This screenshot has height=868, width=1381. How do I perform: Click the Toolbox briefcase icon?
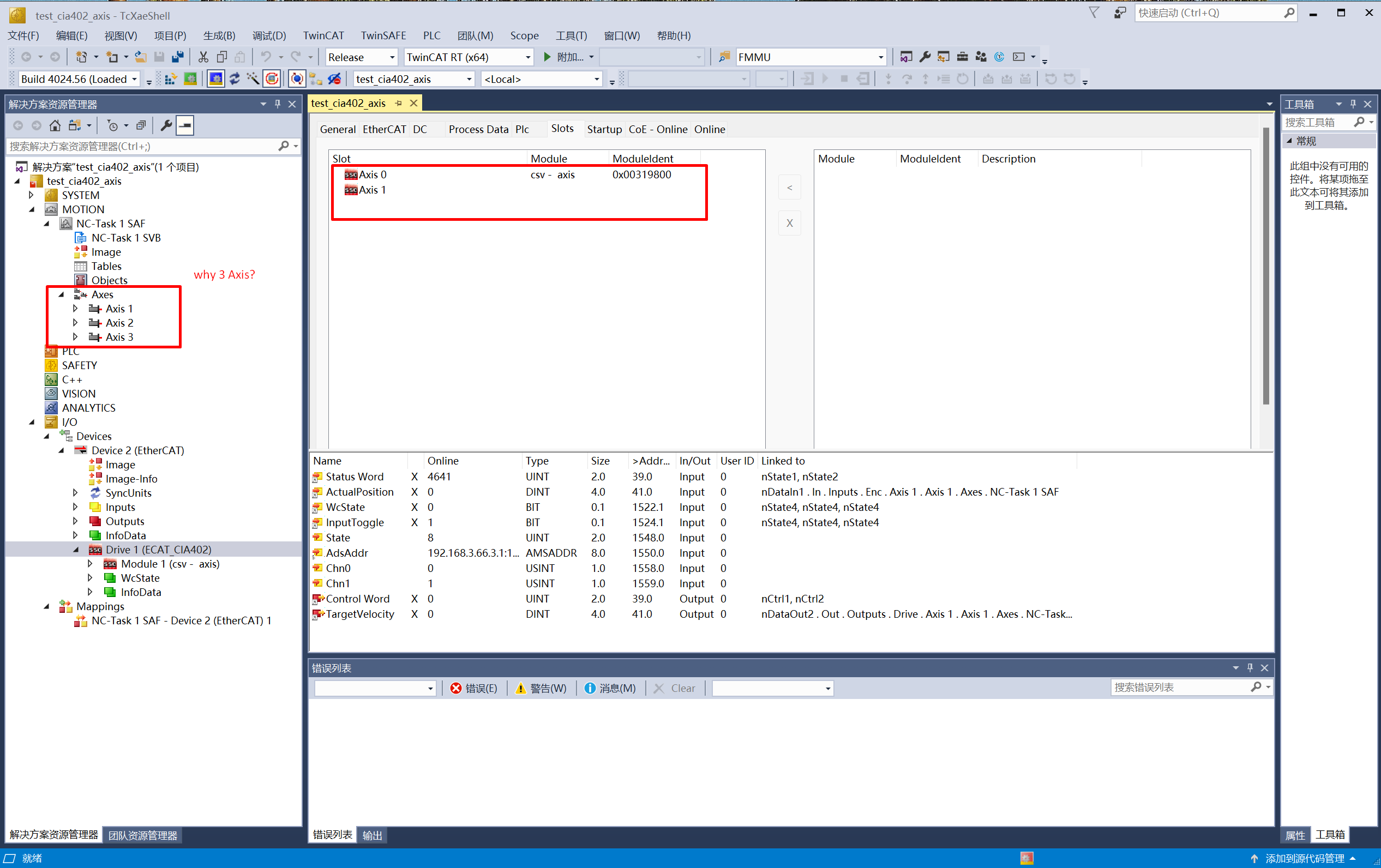(x=962, y=57)
